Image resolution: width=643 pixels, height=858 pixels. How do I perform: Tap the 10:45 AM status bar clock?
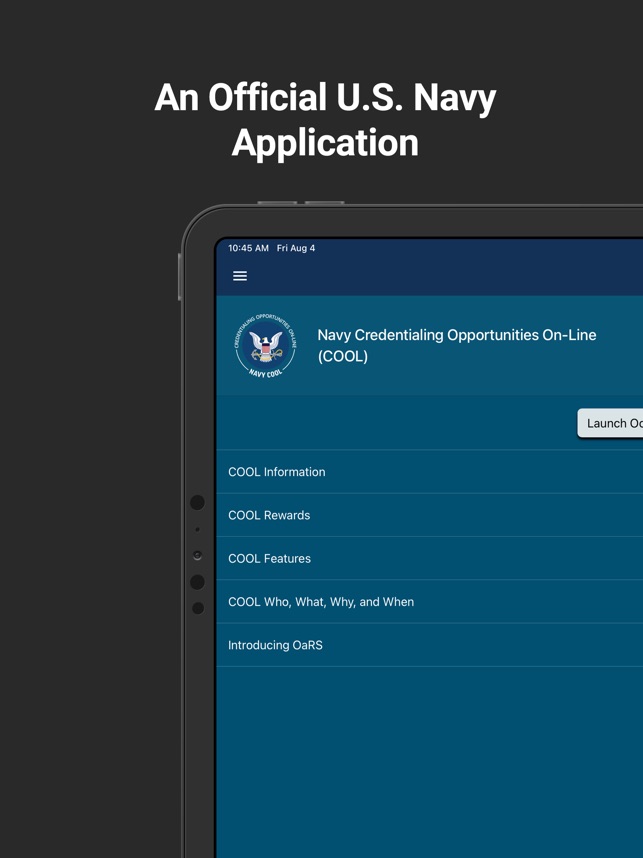pos(248,248)
